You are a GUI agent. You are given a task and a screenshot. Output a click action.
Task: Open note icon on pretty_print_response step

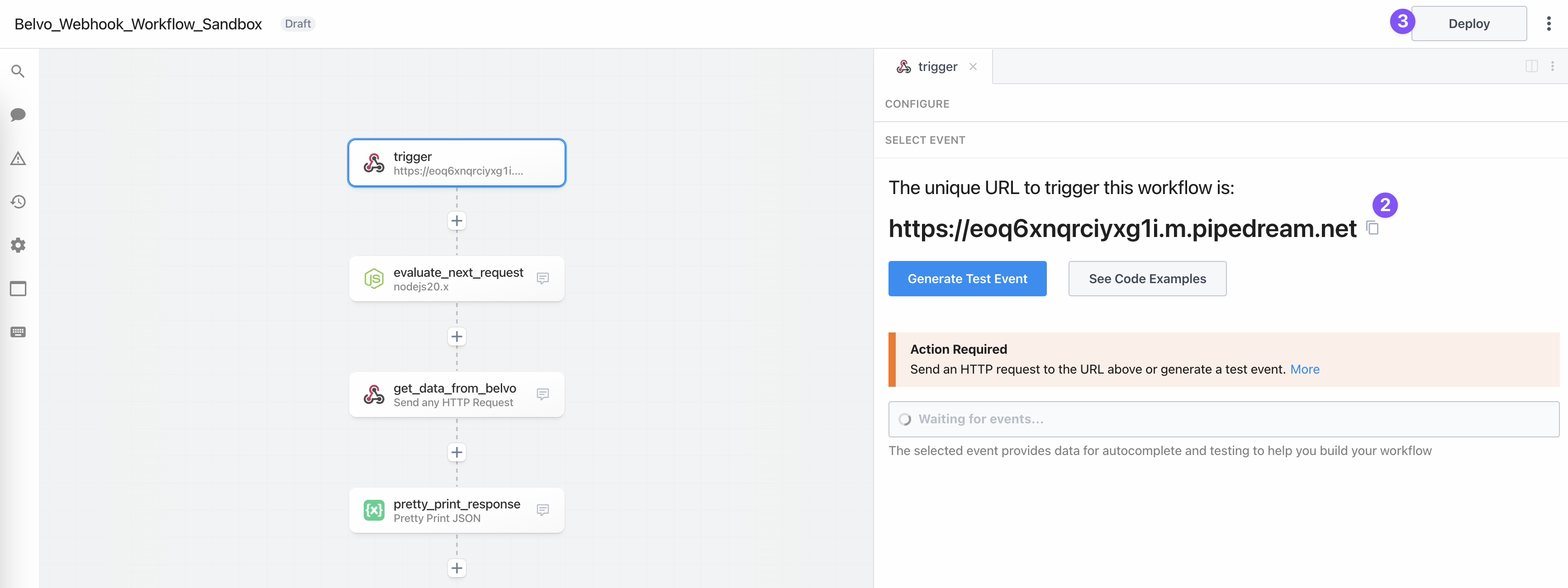(543, 510)
